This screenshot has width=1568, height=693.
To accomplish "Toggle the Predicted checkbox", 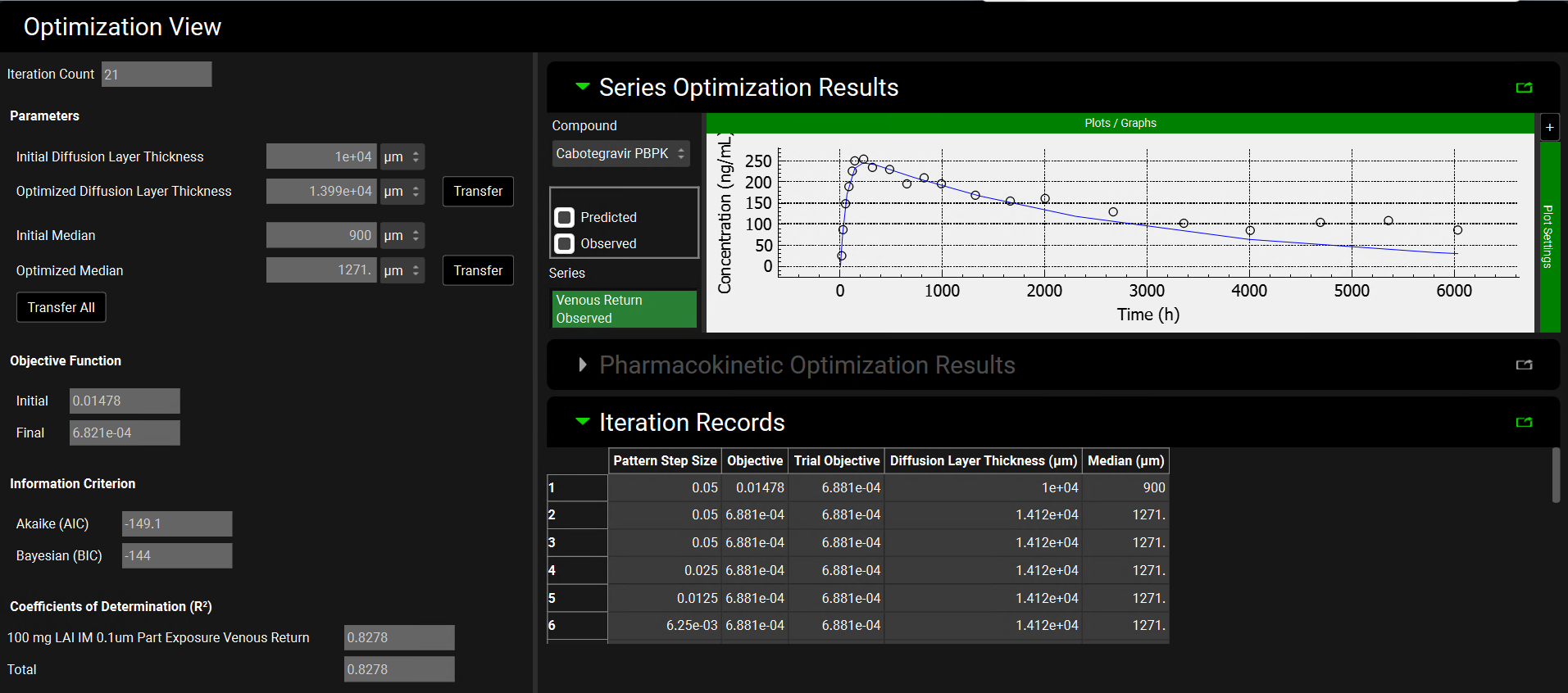I will [x=565, y=217].
